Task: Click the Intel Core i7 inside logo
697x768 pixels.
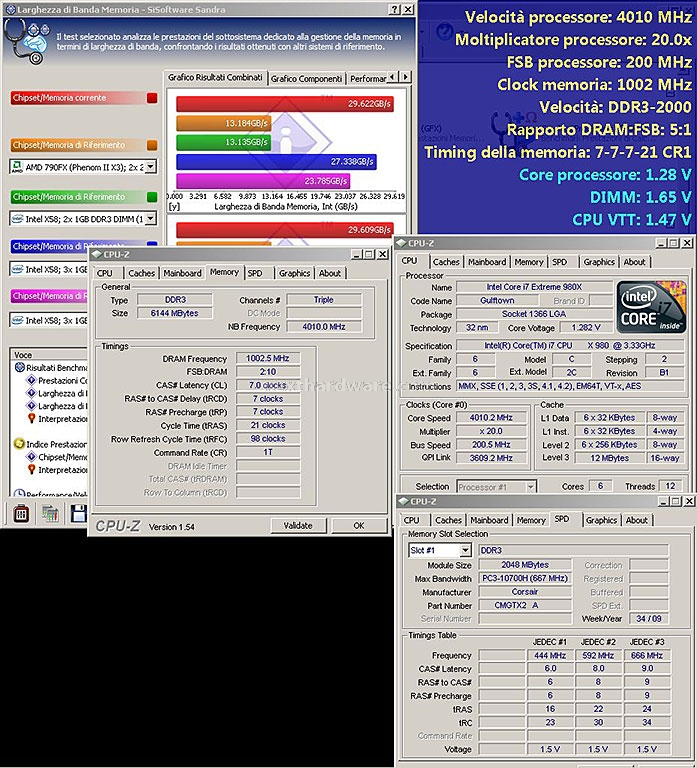Action: 651,307
